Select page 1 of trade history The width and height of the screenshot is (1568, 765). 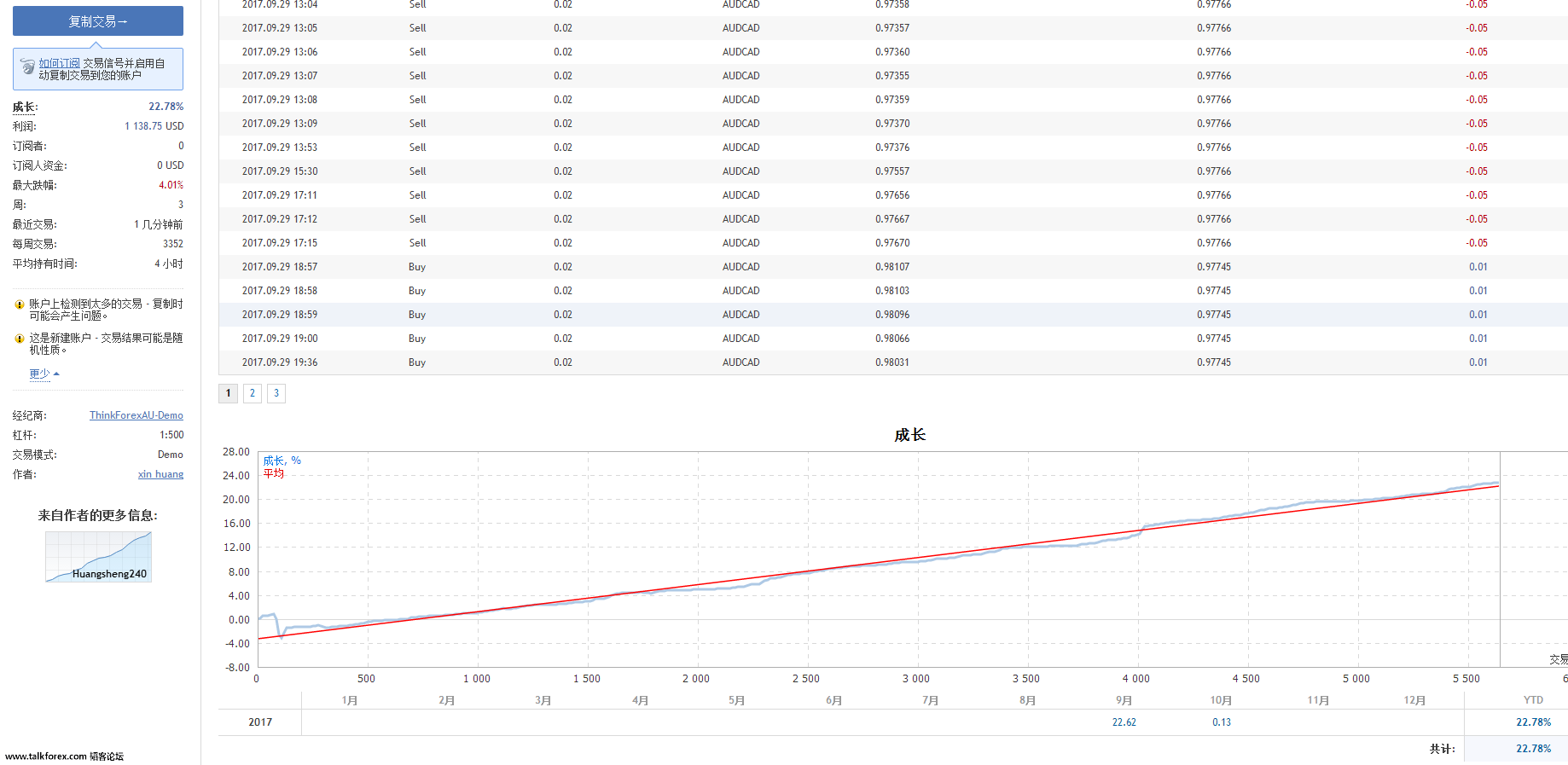click(x=228, y=393)
